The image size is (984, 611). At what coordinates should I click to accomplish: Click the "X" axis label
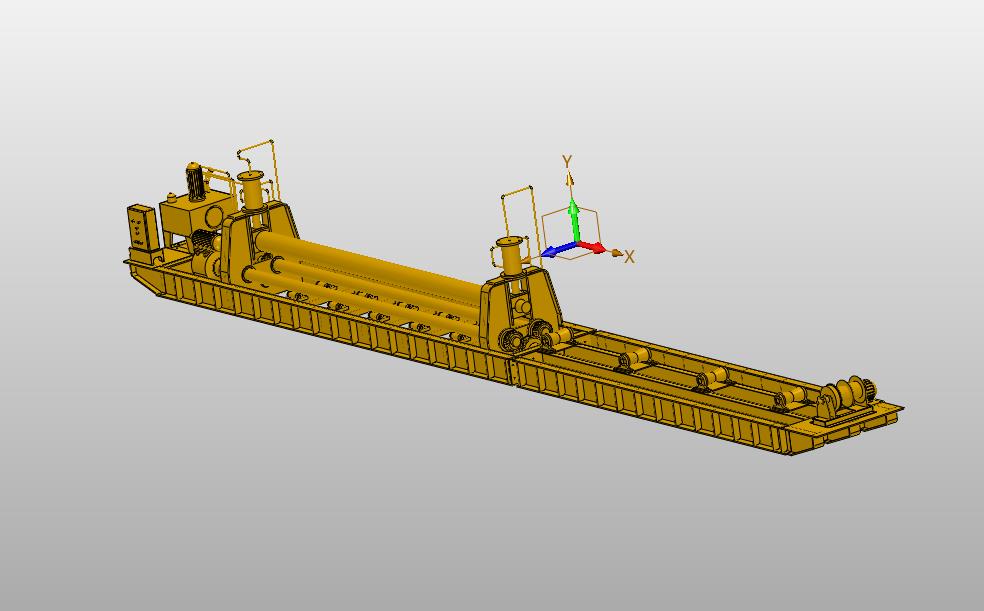click(x=629, y=257)
